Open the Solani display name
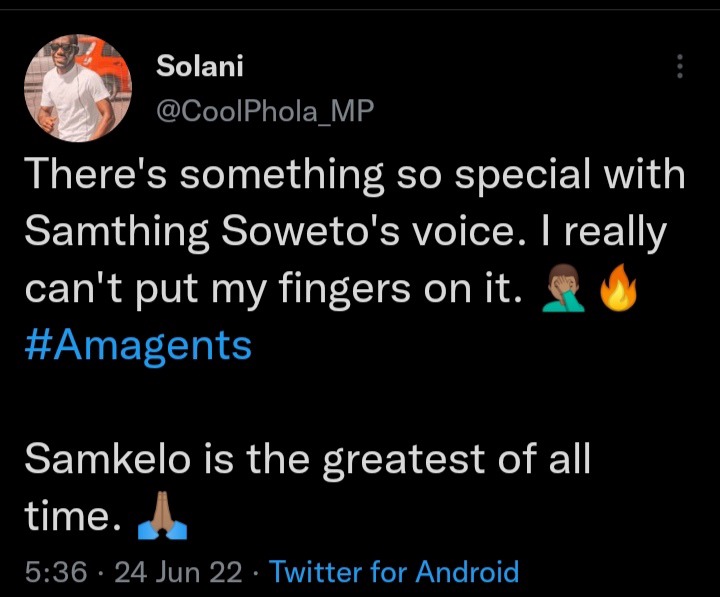Screen dimensions: 720x597 click(x=200, y=66)
